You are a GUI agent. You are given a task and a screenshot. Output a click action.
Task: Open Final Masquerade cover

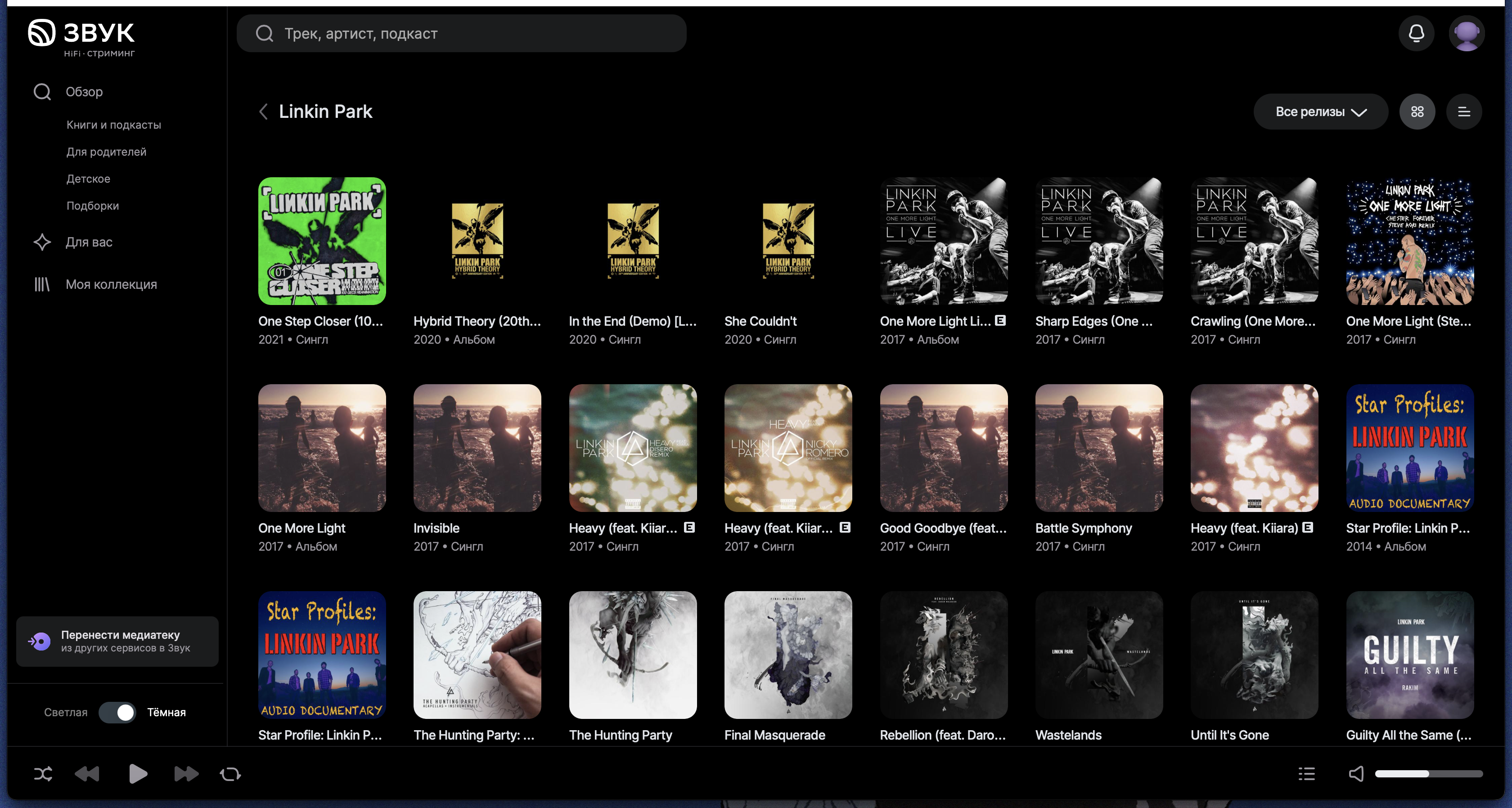pyautogui.click(x=787, y=655)
